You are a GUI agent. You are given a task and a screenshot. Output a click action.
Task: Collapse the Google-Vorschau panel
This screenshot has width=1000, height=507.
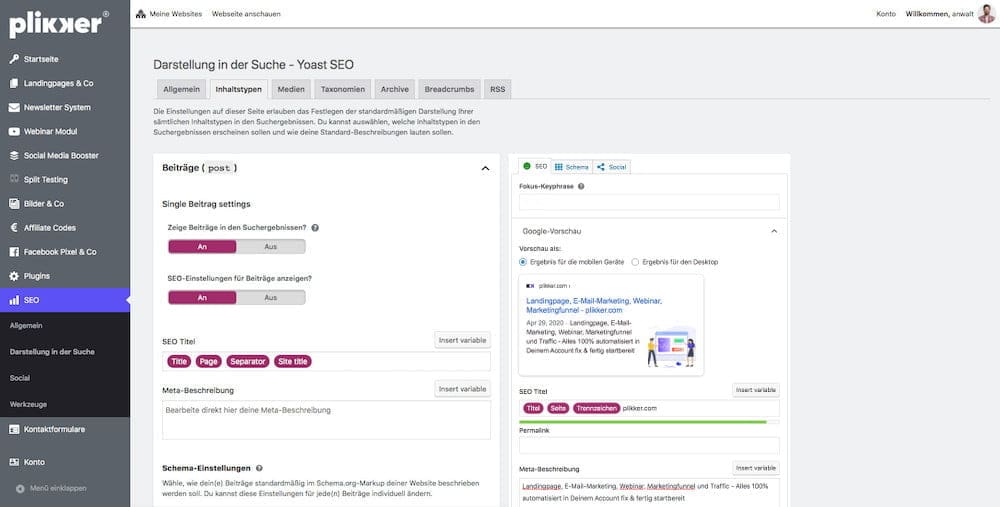pyautogui.click(x=774, y=231)
